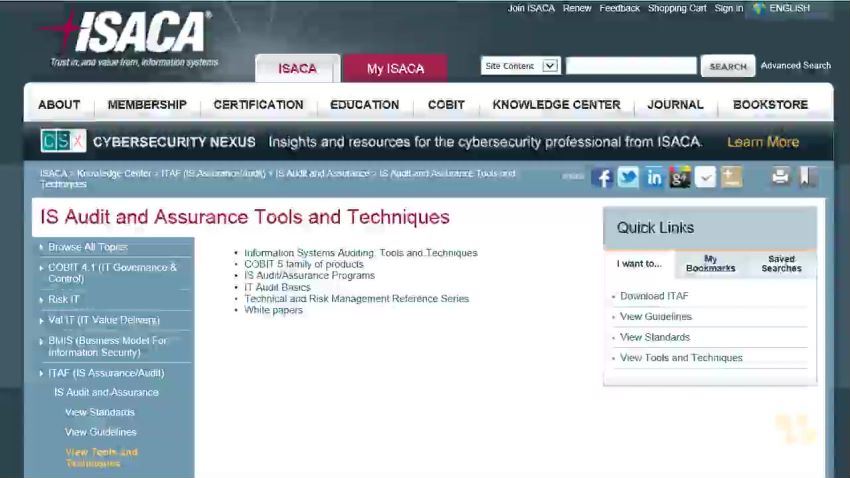Image resolution: width=850 pixels, height=478 pixels.
Task: Share page on LinkedIn icon
Action: click(654, 177)
